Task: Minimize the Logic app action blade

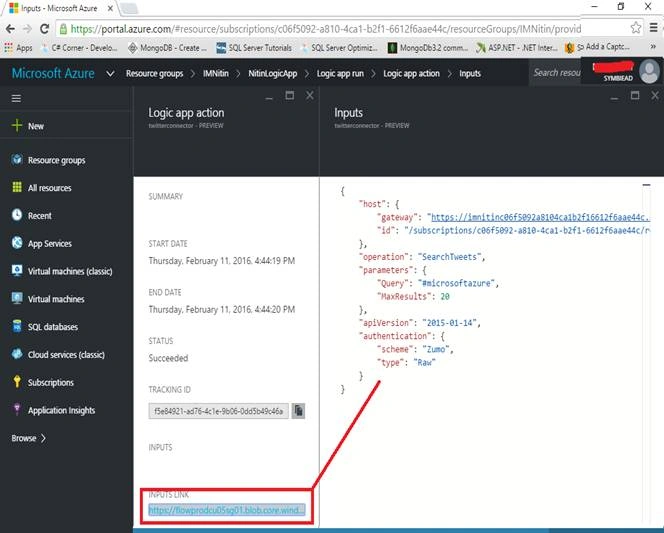Action: tap(269, 99)
